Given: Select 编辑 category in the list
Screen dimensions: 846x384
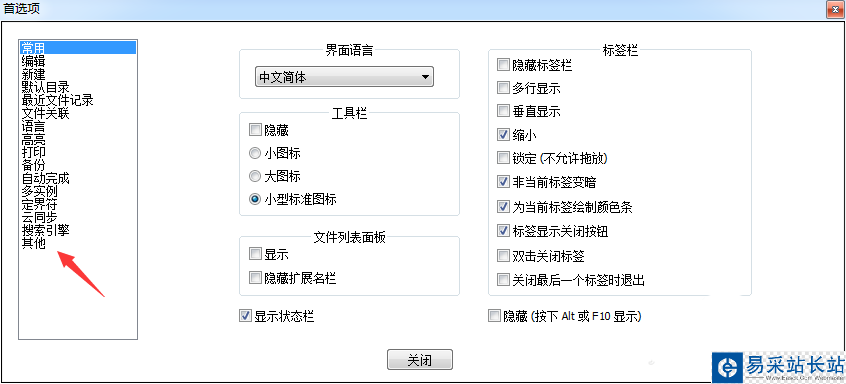Looking at the screenshot, I should pyautogui.click(x=33, y=61).
